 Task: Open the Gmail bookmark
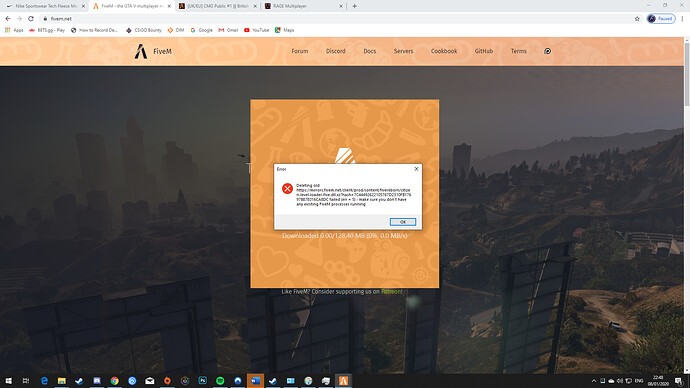pyautogui.click(x=228, y=30)
